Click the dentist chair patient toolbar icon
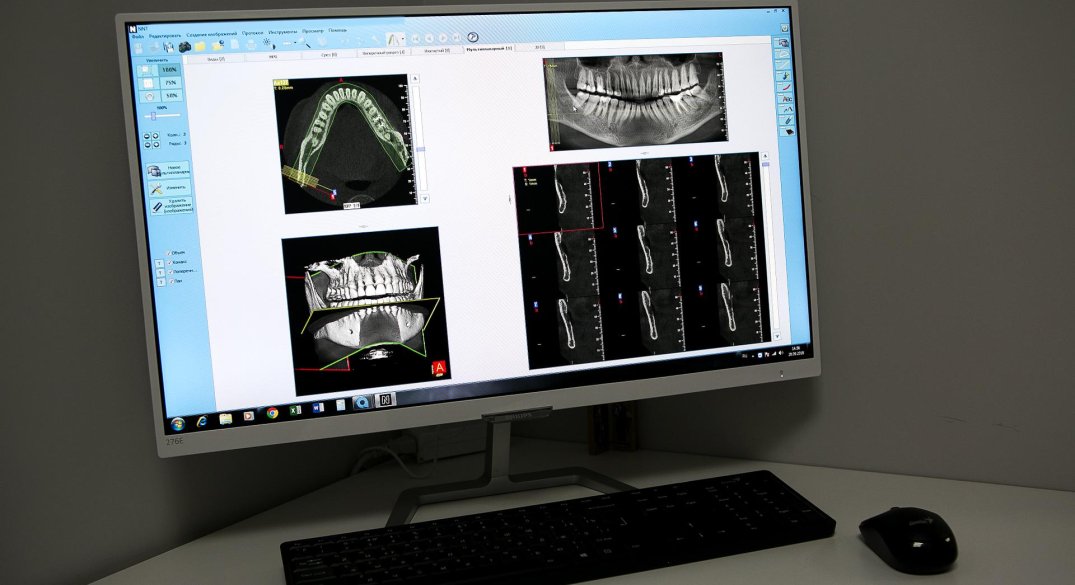Screen dimensions: 1075x585 coord(169,47)
